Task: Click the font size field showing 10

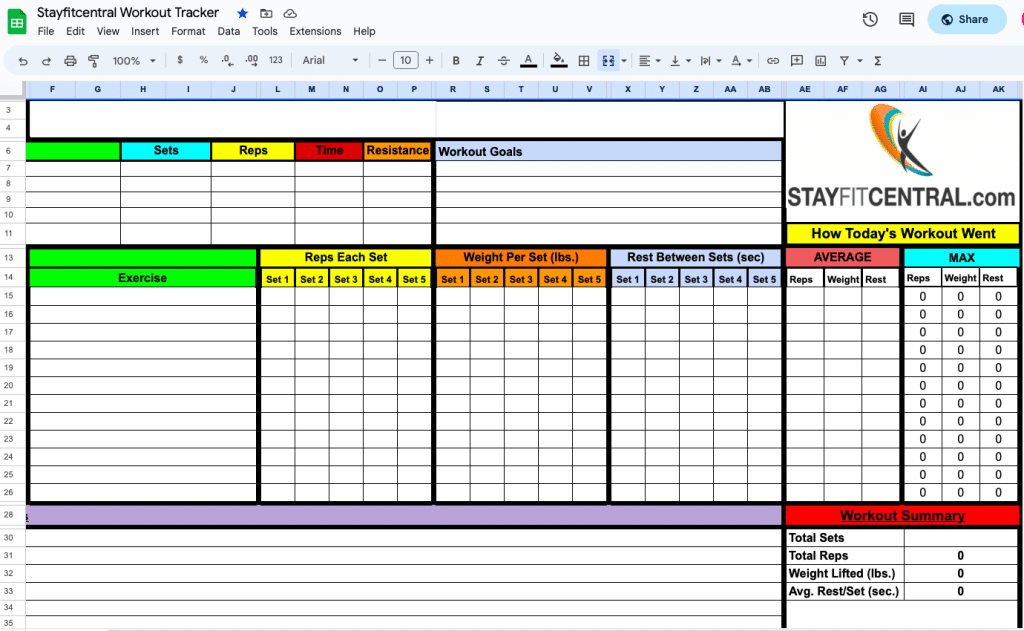Action: point(405,61)
